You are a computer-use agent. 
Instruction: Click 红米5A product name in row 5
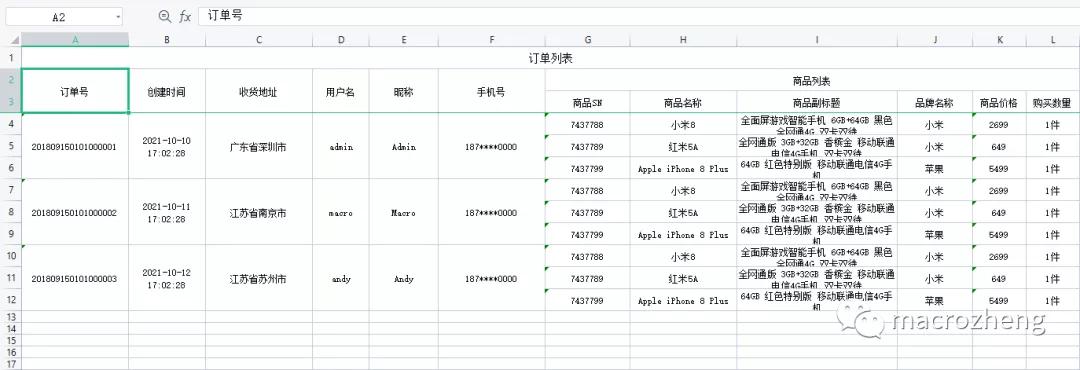[x=683, y=146]
